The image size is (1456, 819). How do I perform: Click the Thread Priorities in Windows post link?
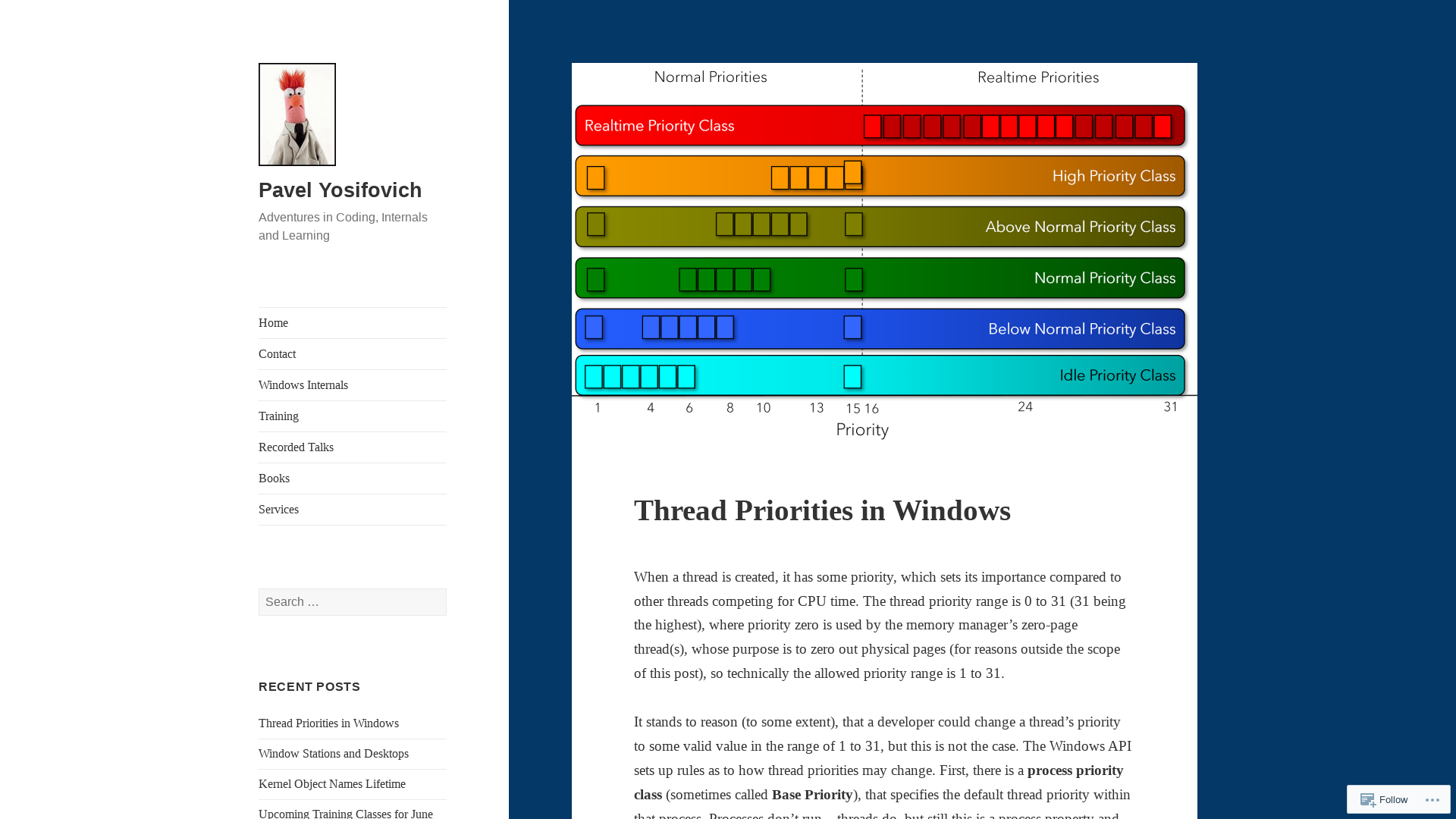(328, 722)
